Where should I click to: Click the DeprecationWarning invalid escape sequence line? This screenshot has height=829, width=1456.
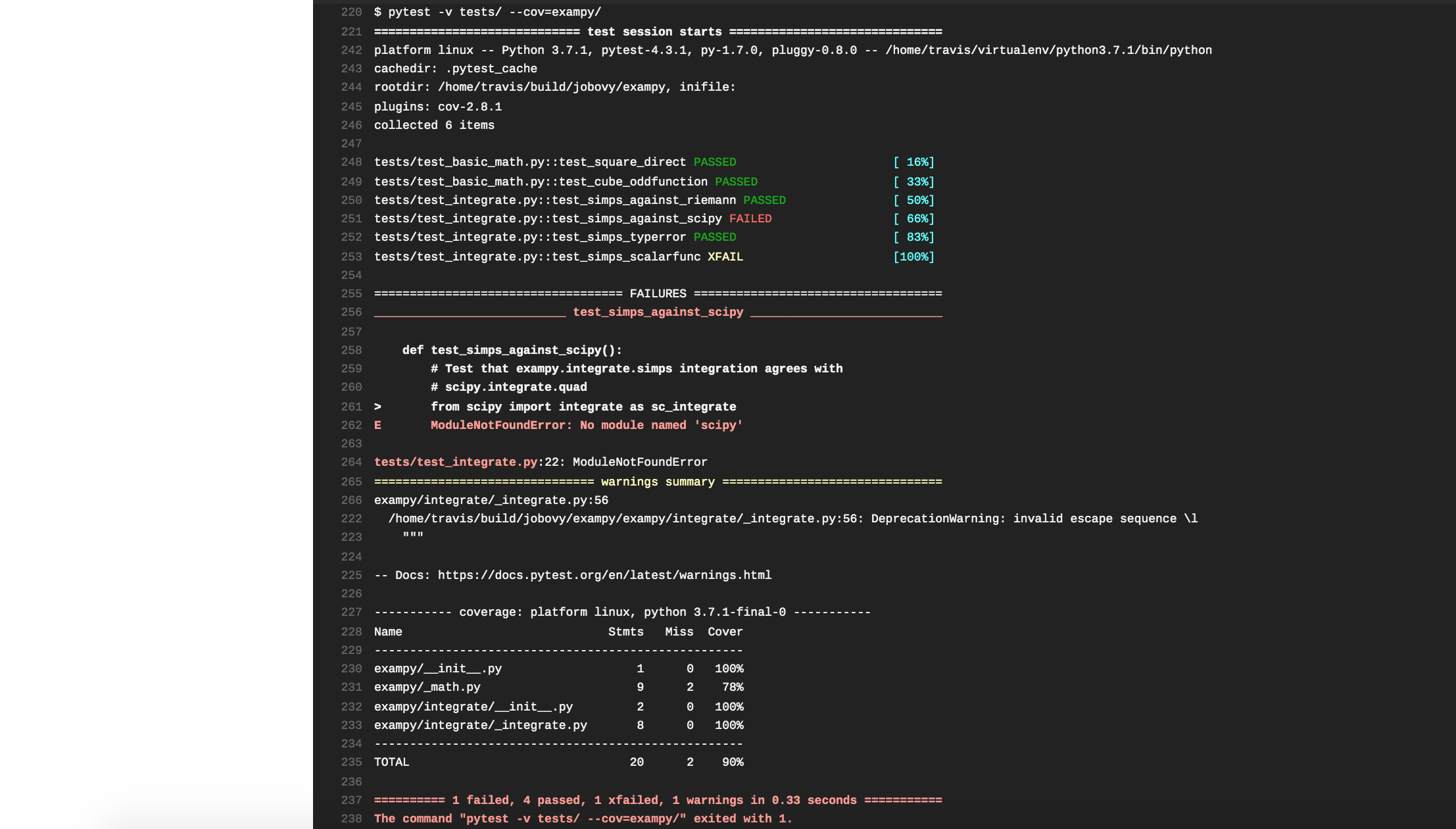coord(793,518)
